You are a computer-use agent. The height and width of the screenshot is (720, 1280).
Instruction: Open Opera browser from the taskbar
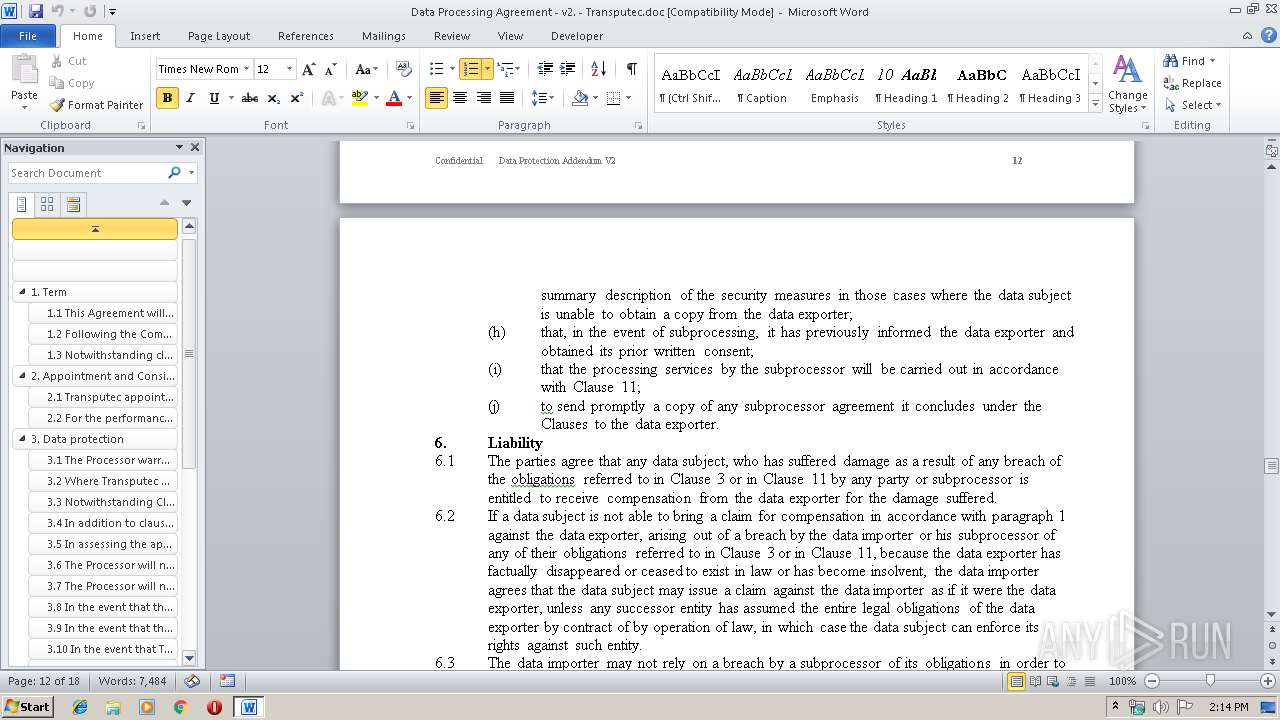pos(214,707)
